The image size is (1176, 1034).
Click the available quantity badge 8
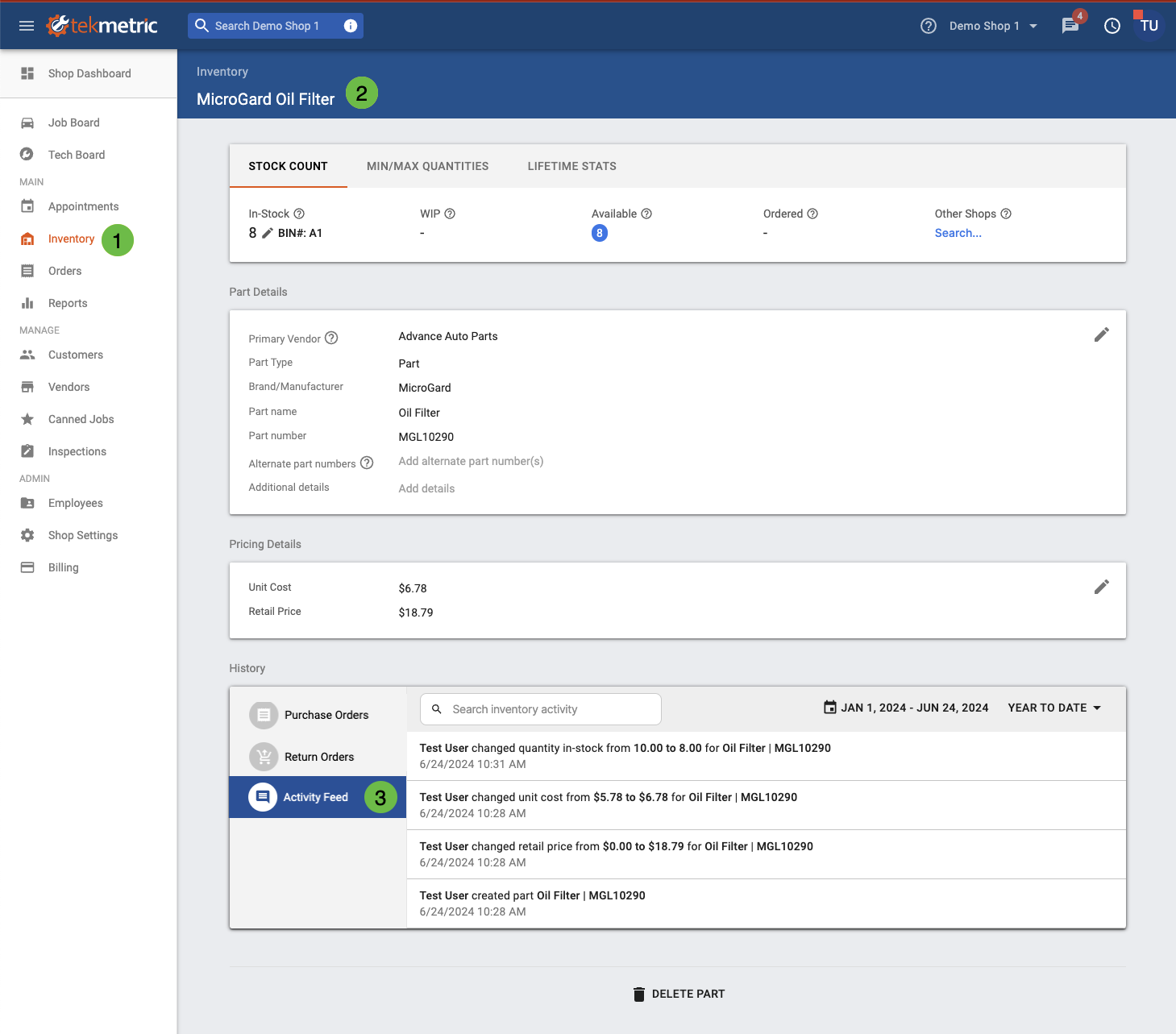pos(600,233)
